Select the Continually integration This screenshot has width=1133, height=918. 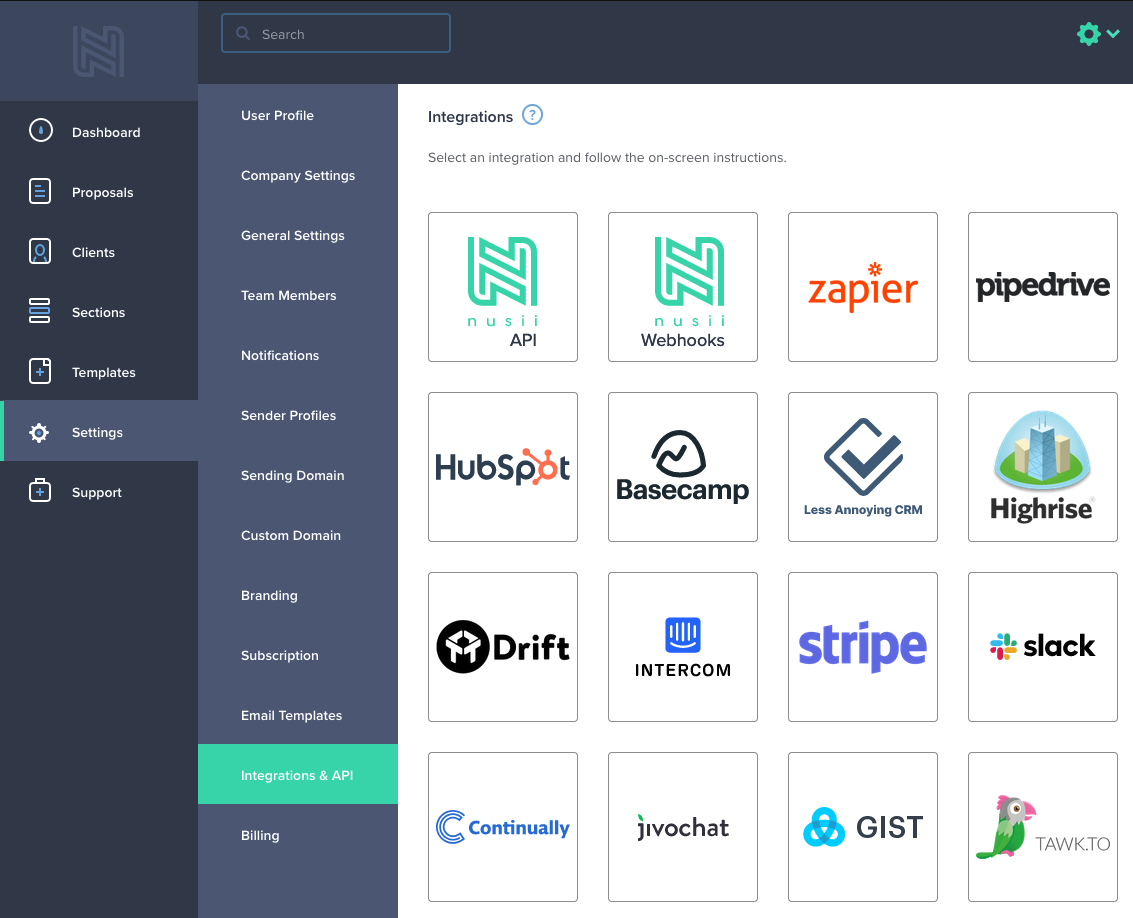point(503,827)
